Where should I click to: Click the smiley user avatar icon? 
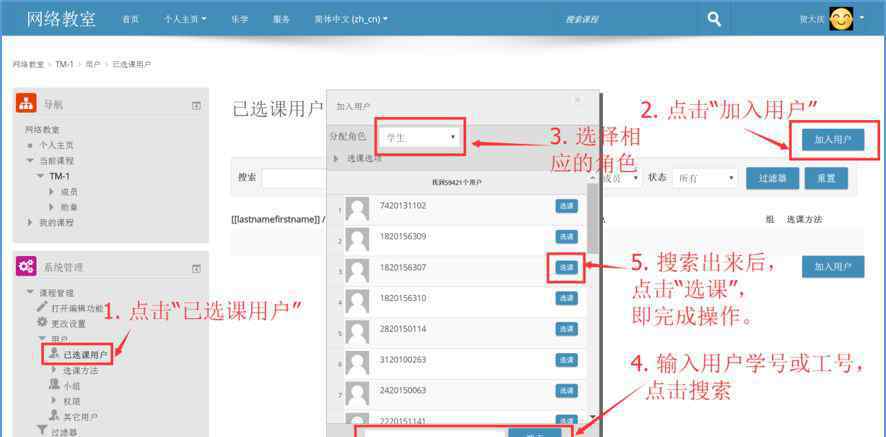click(841, 18)
